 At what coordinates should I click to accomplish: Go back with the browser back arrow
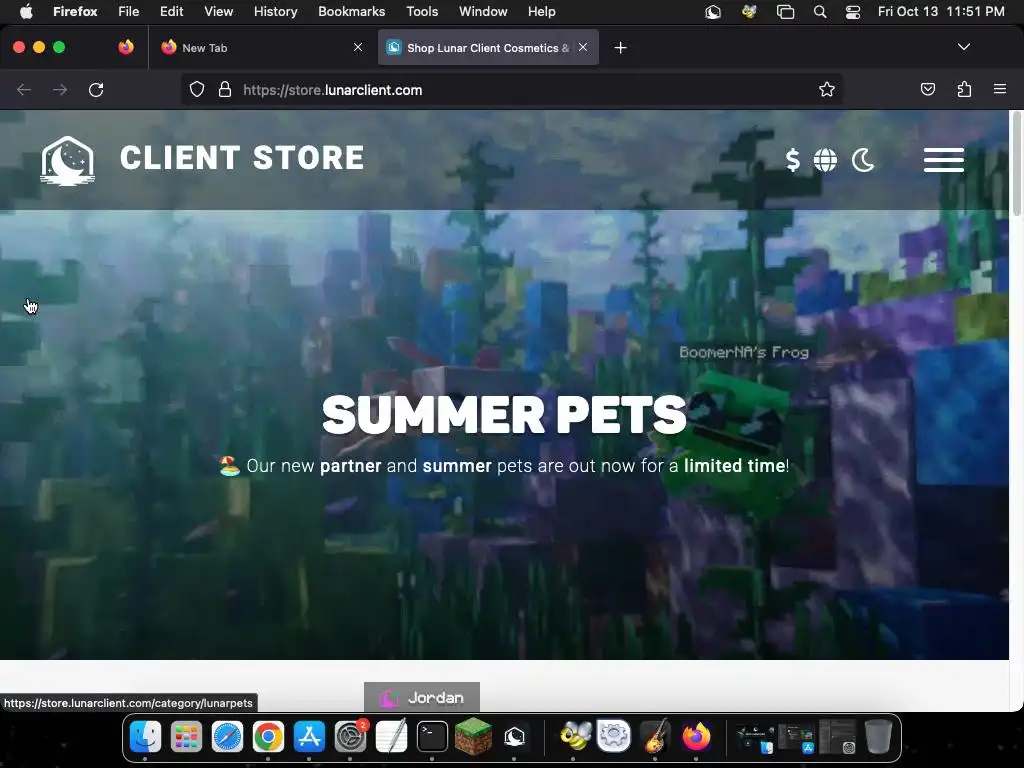point(24,89)
